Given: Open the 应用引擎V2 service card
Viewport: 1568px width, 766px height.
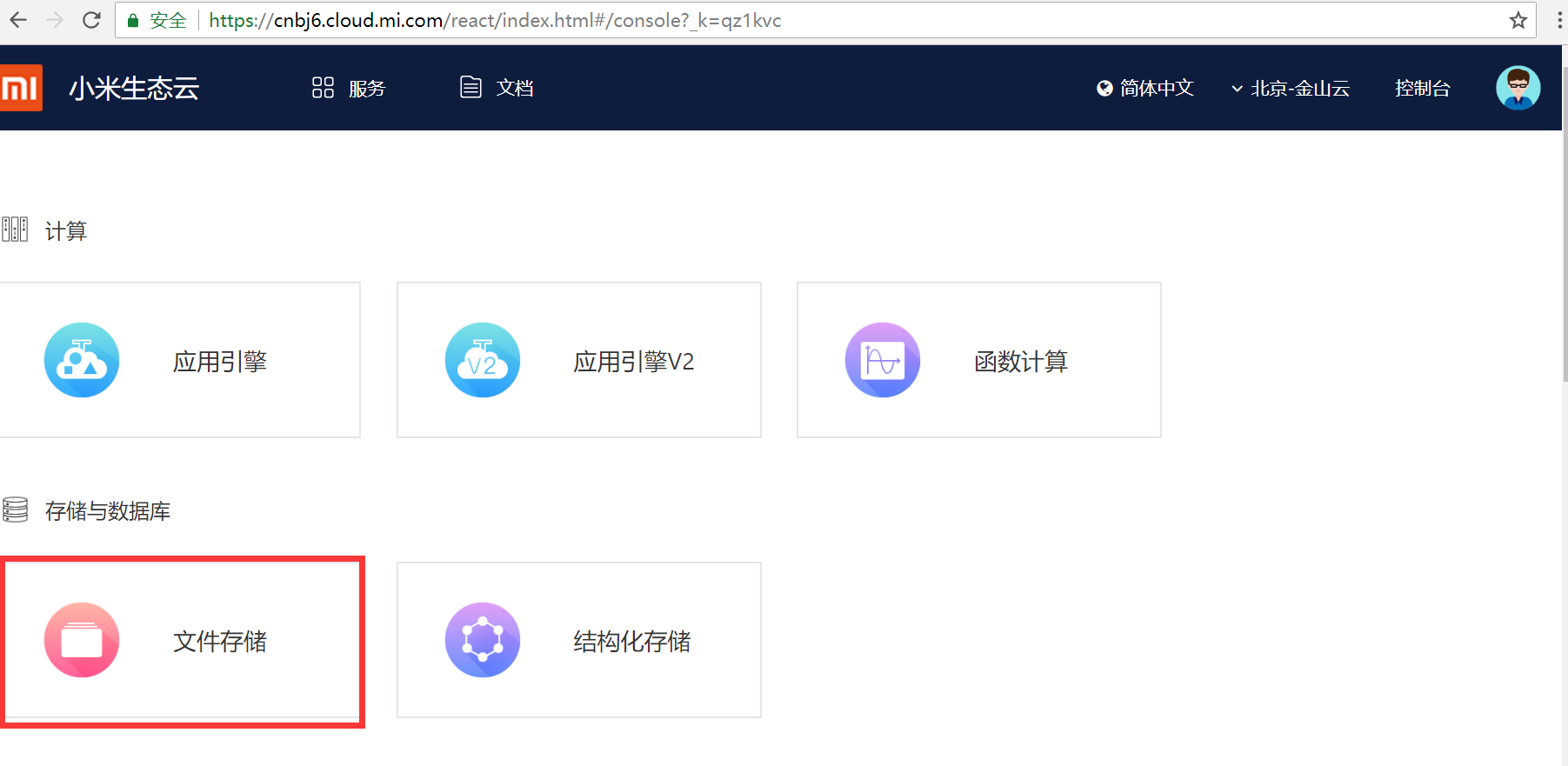Looking at the screenshot, I should (x=579, y=360).
